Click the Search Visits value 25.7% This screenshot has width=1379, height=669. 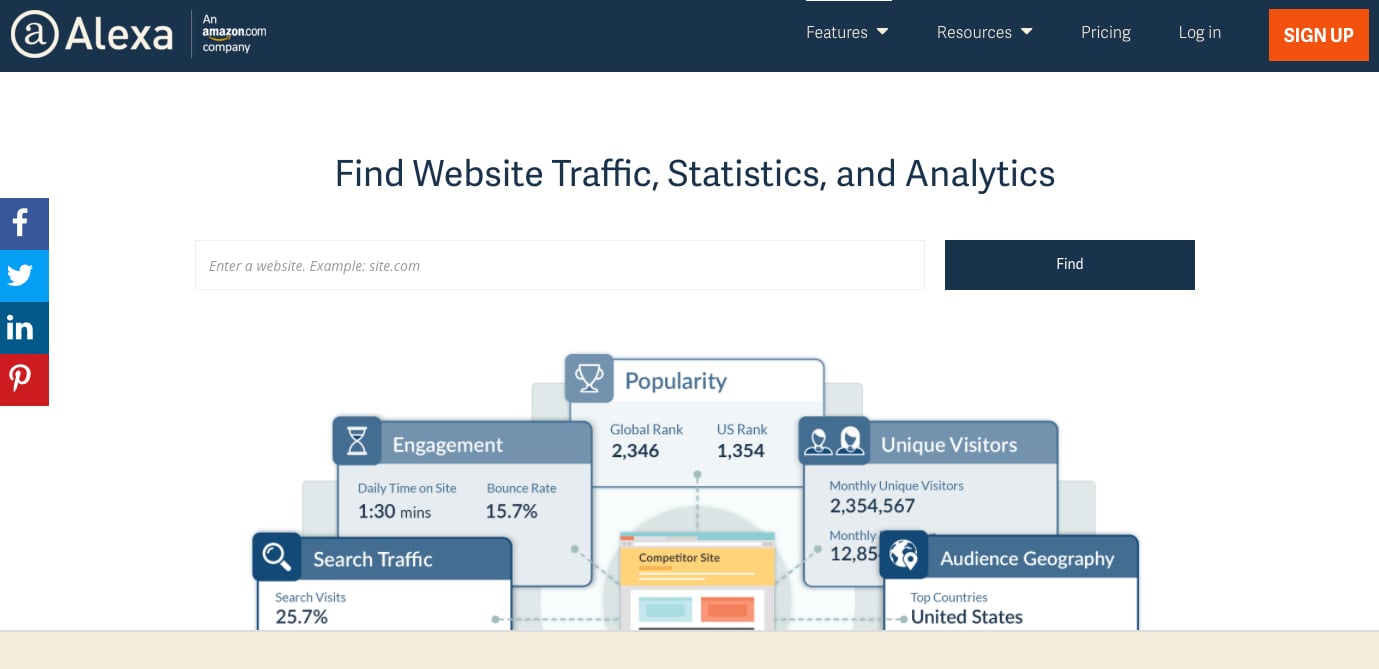[302, 617]
